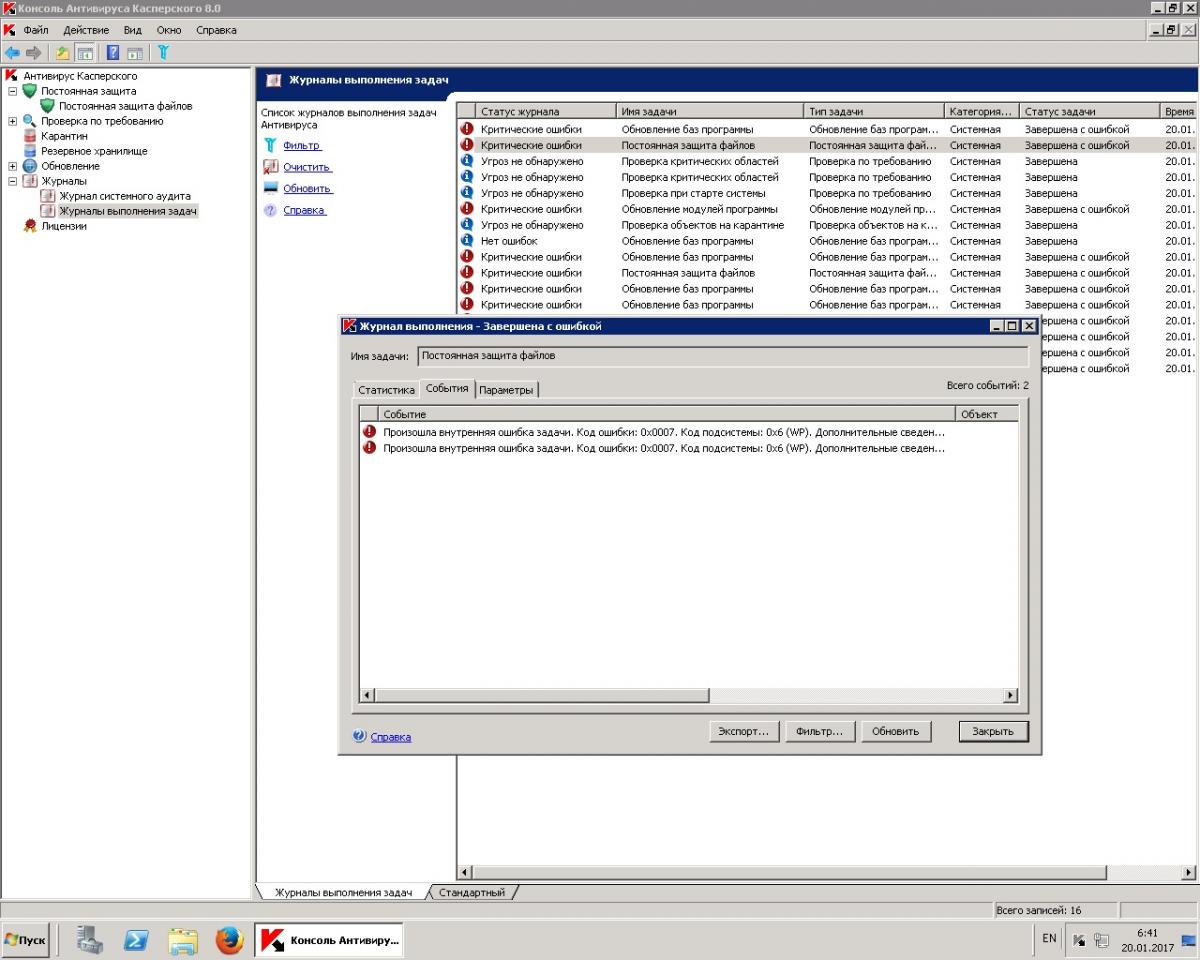The image size is (1200, 960).
Task: Click the Filter funnel icon in toolbar
Action: click(163, 53)
